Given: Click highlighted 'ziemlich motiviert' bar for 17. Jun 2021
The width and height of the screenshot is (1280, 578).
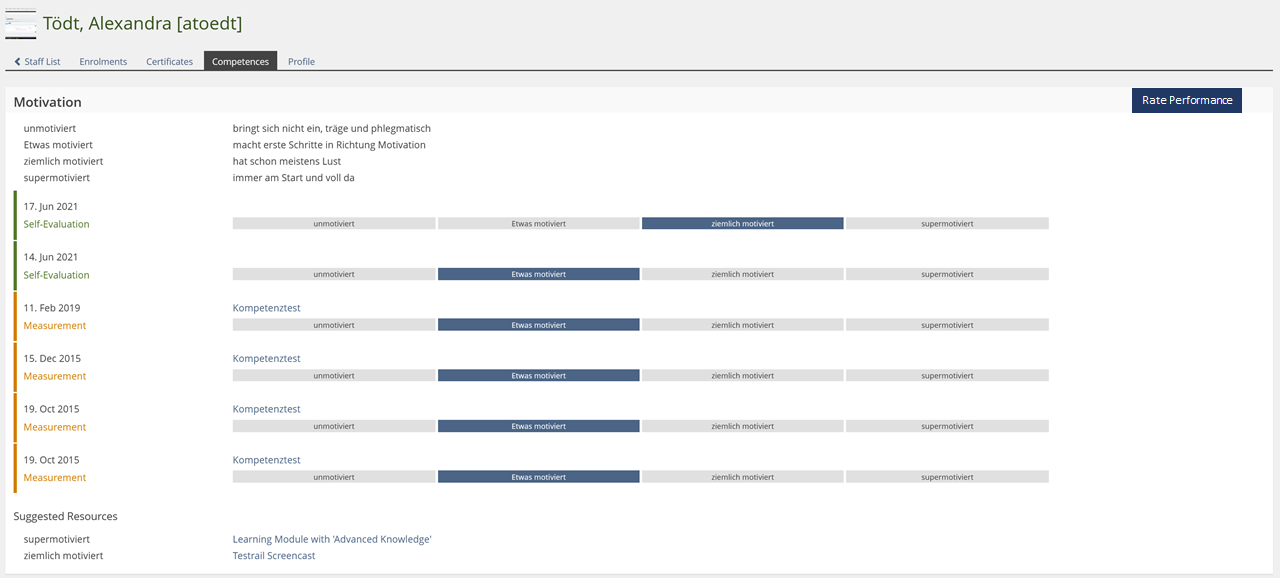Looking at the screenshot, I should [x=742, y=224].
